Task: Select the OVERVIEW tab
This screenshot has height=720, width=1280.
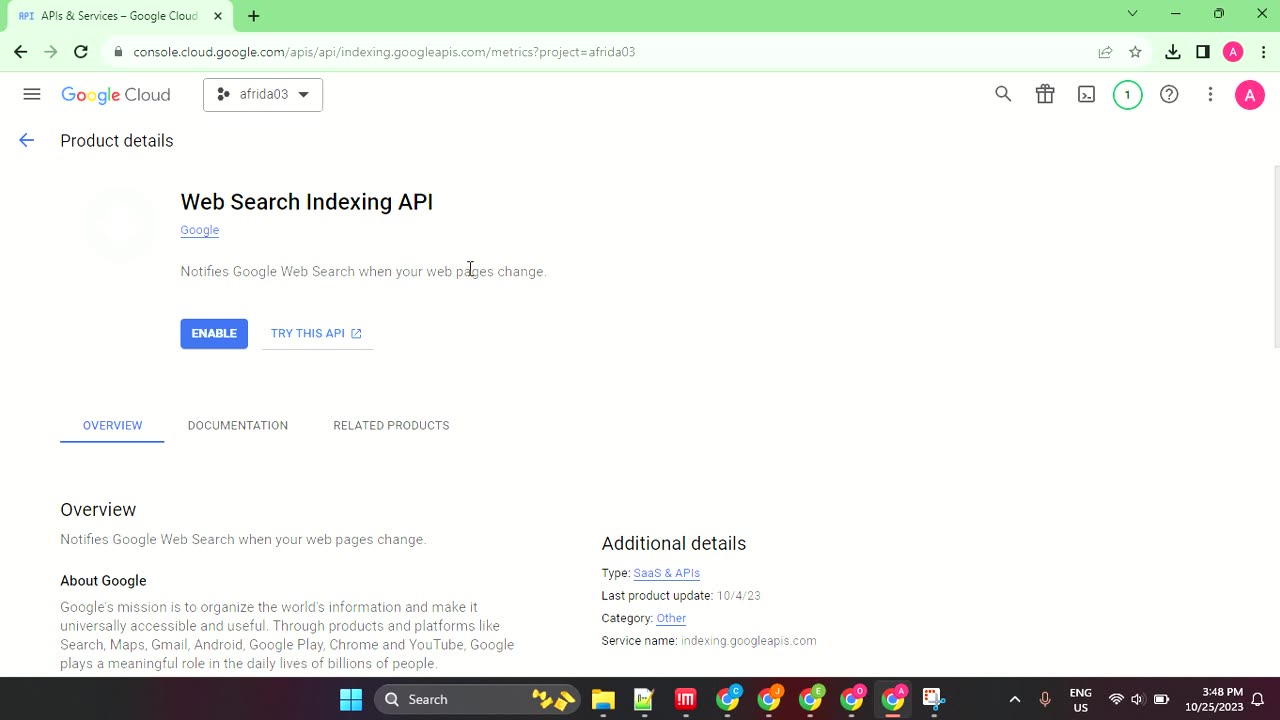Action: point(112,425)
